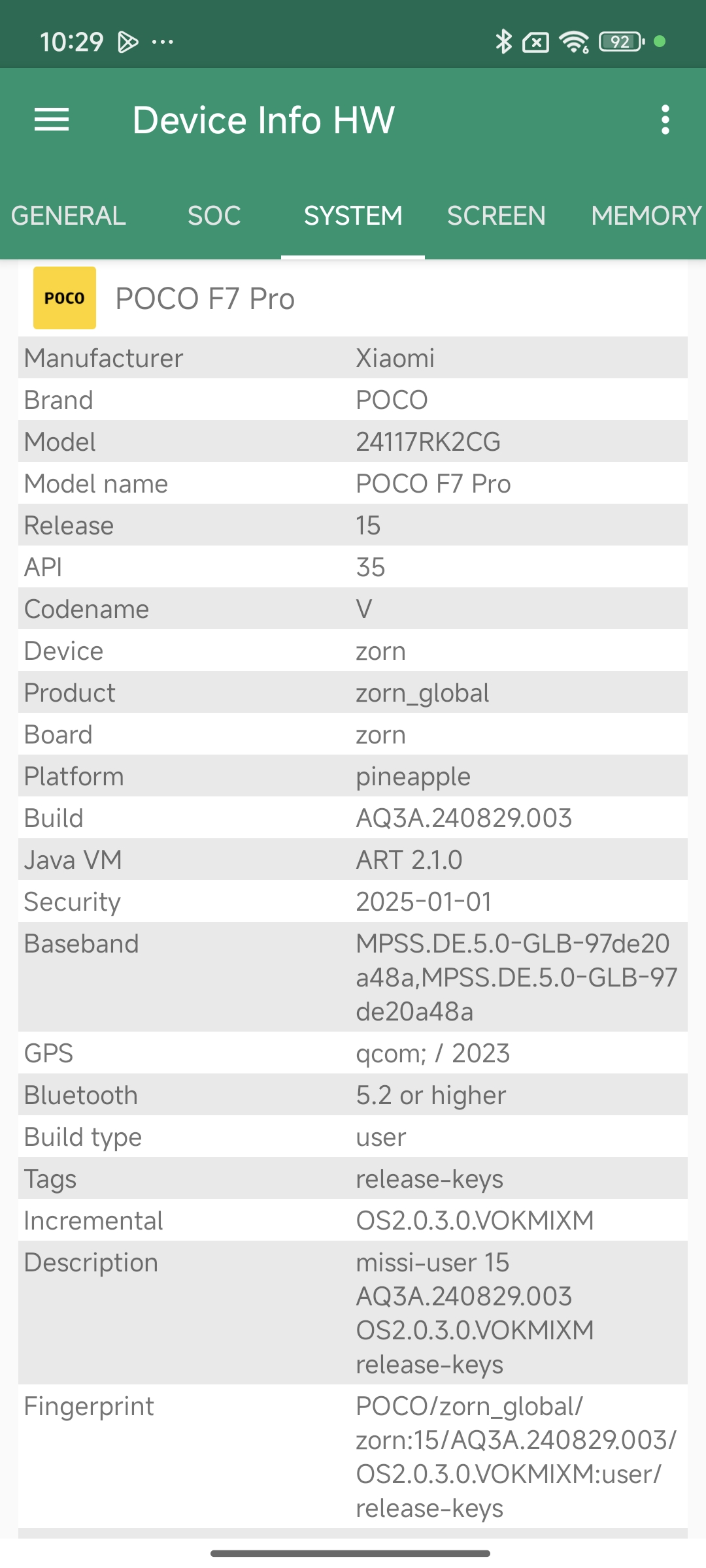Tap the yellow POCO logo icon

pos(65,298)
